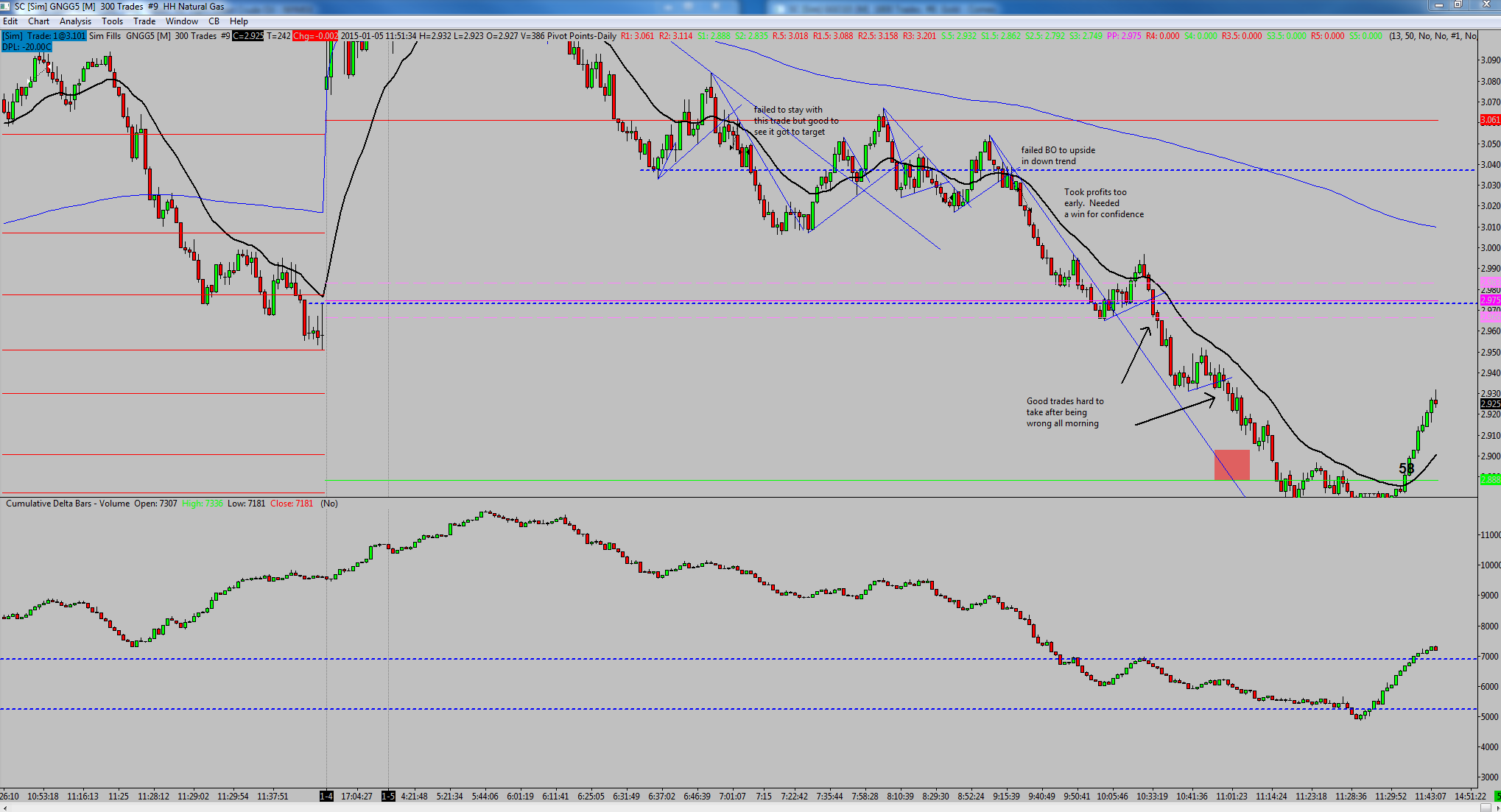
Task: Open the Window menu
Action: (x=182, y=21)
